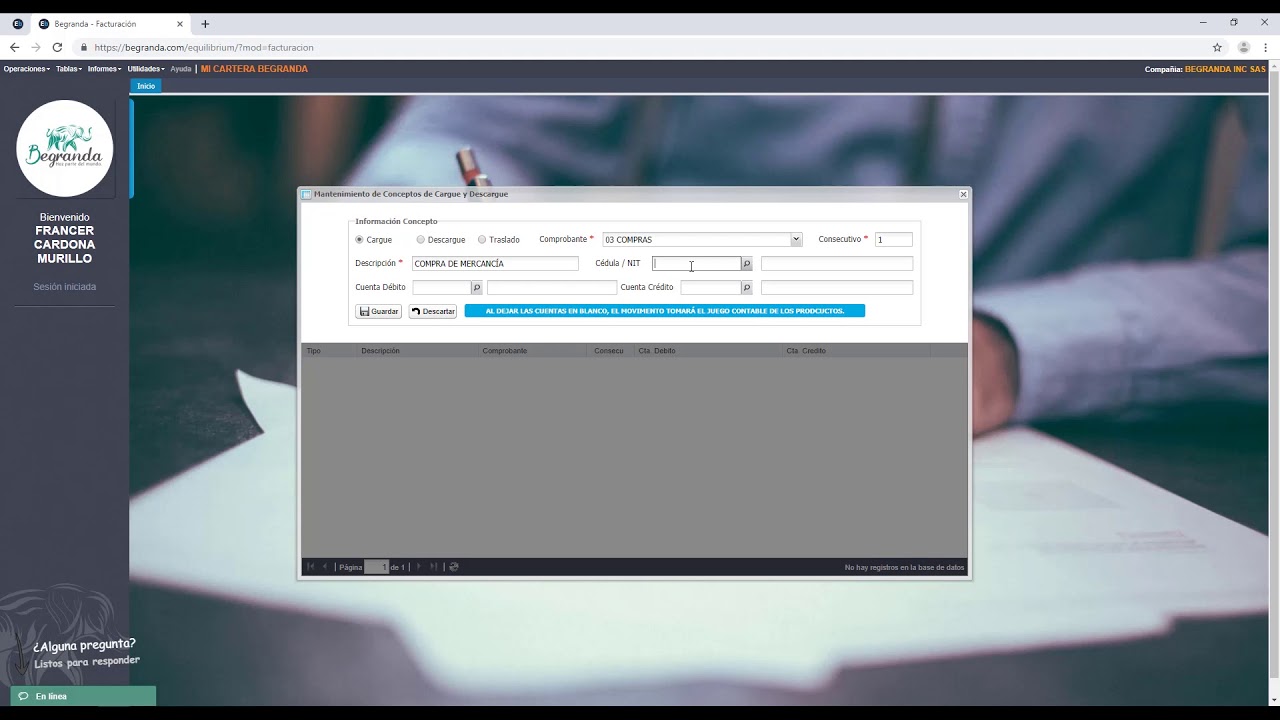Image resolution: width=1280 pixels, height=720 pixels.
Task: Open the Informes menu
Action: coord(104,69)
